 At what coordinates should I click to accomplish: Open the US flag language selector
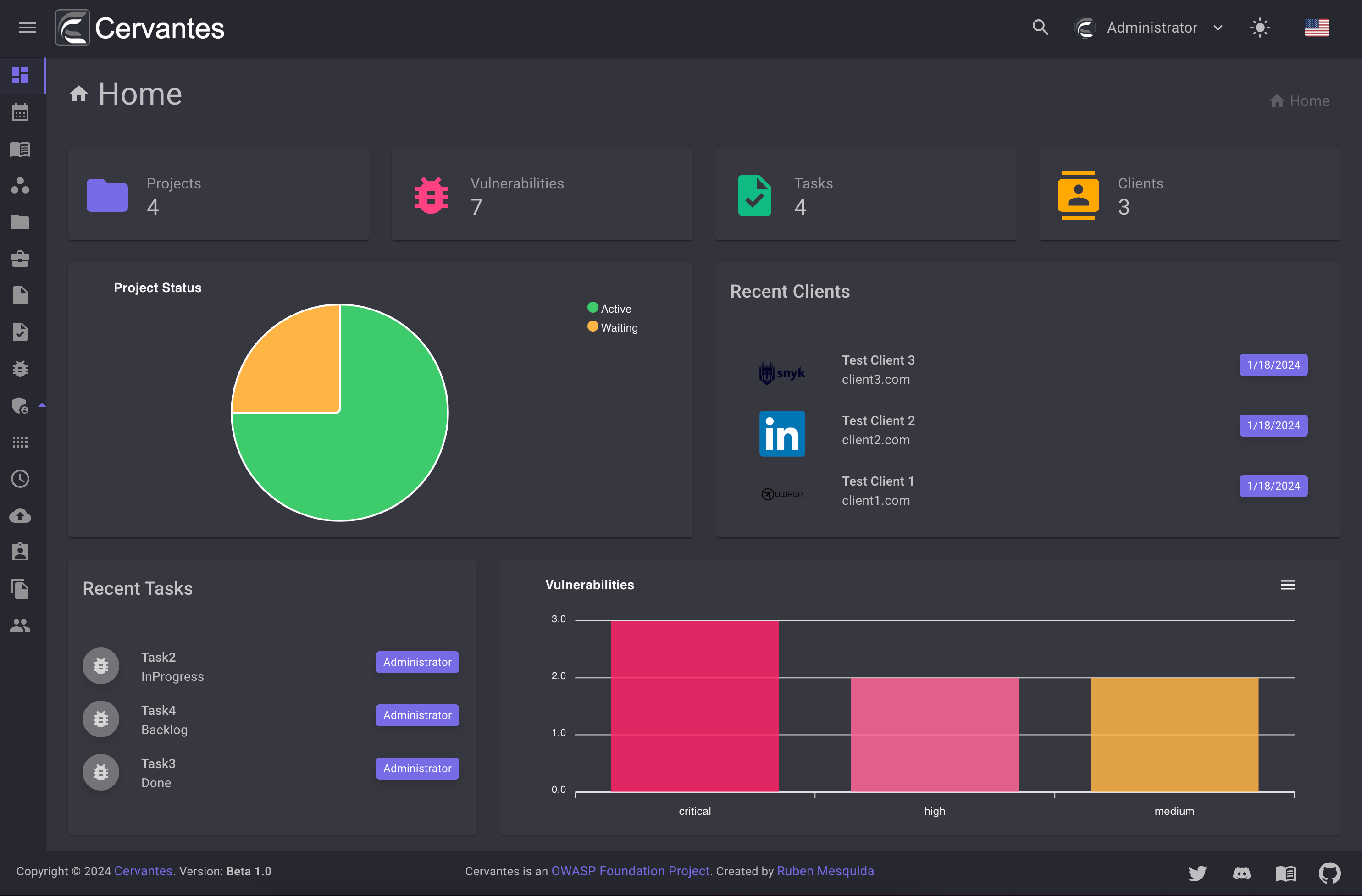[1316, 28]
